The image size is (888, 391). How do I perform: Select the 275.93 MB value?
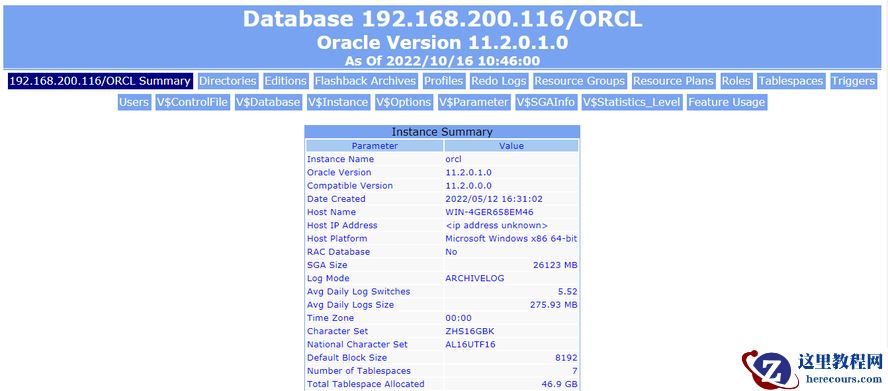(x=553, y=305)
